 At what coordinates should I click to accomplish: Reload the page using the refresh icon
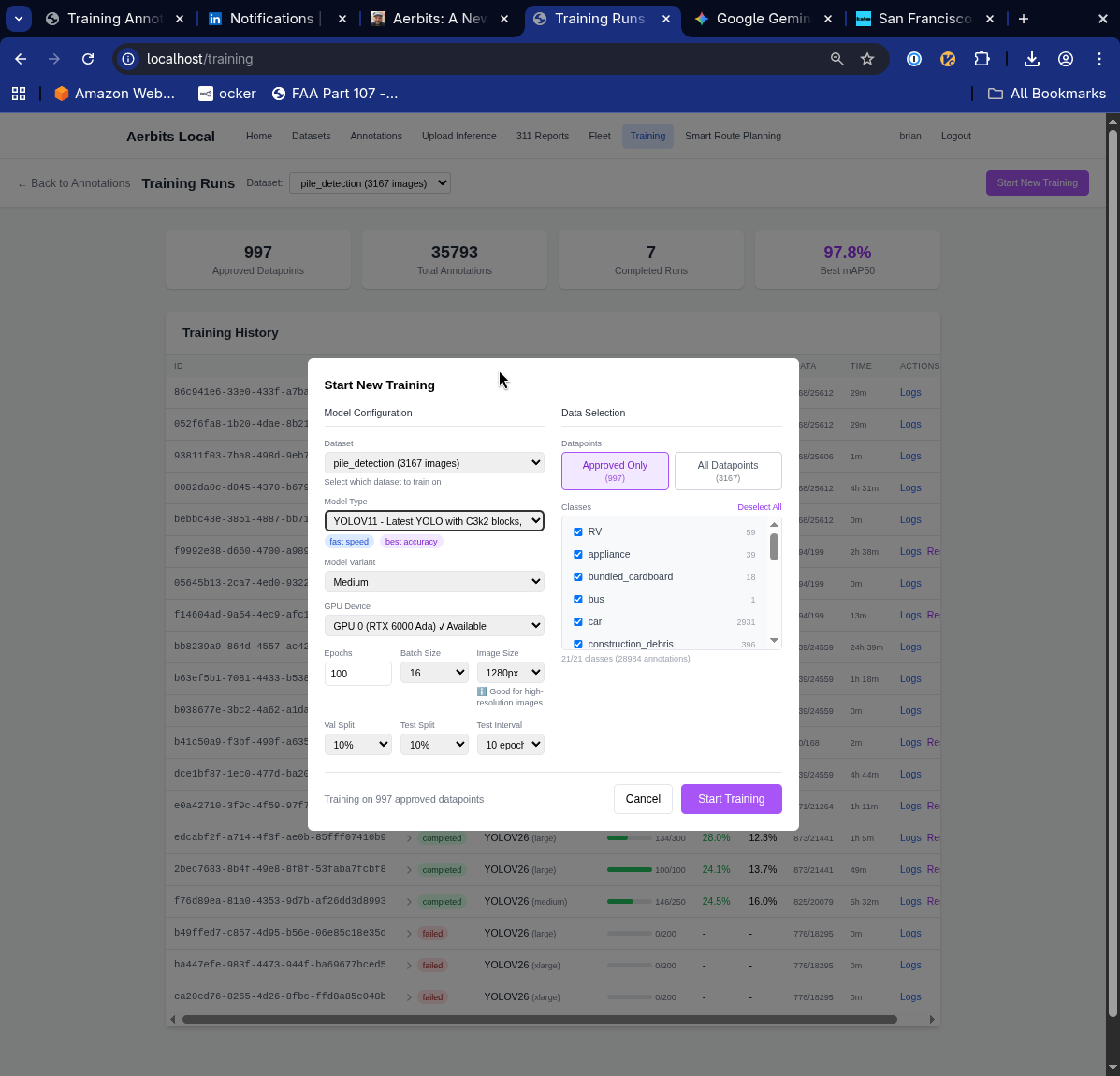[x=87, y=58]
